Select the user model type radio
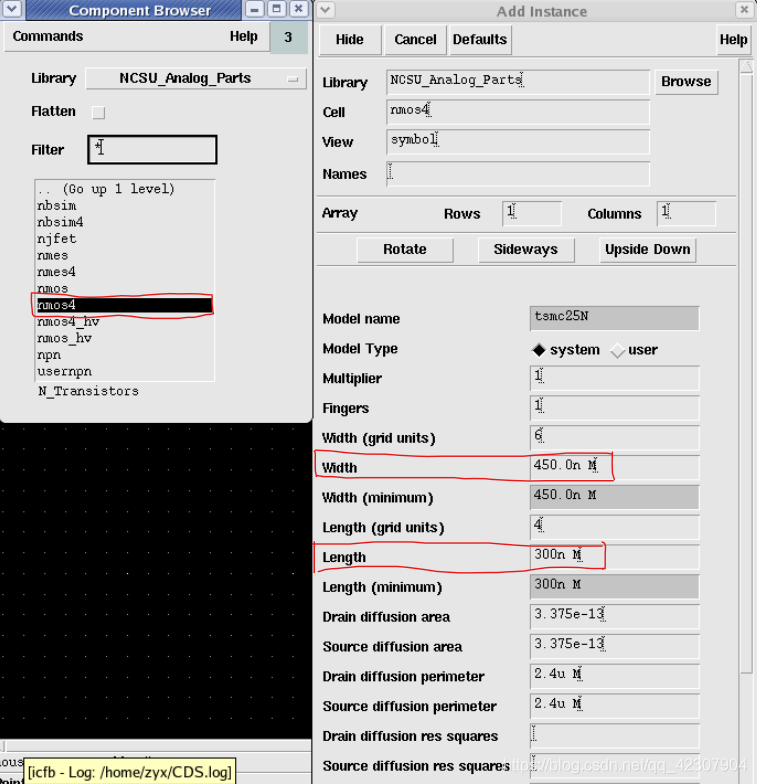The height and width of the screenshot is (784, 757). click(618, 350)
